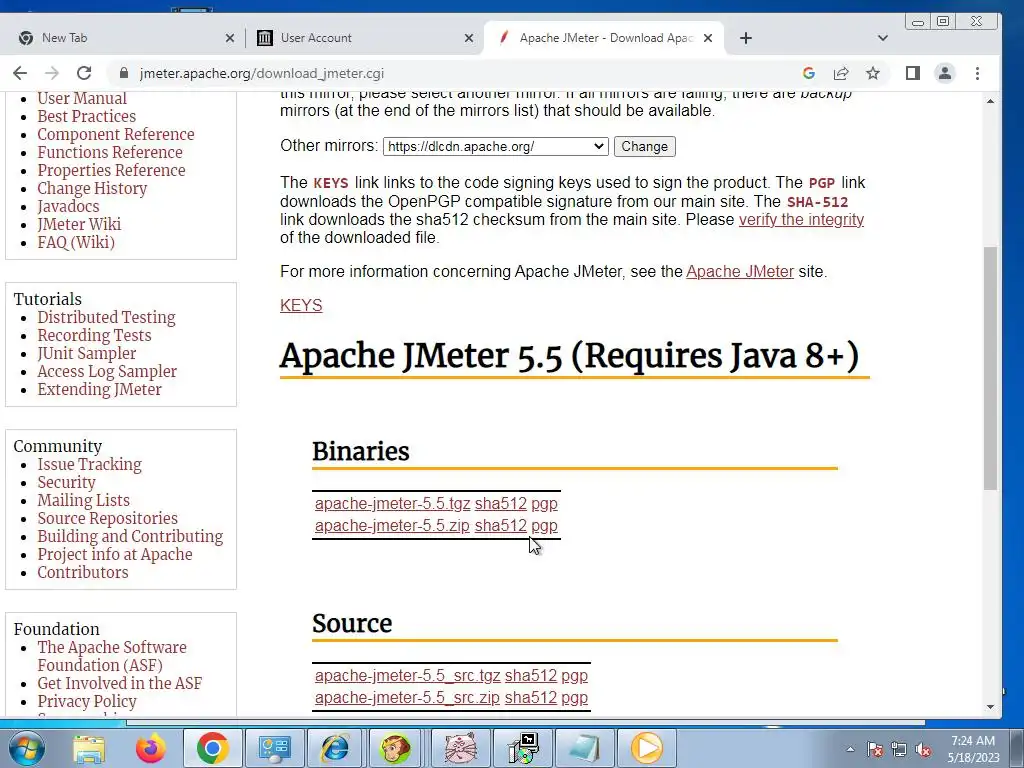The width and height of the screenshot is (1024, 768).
Task: Open the Apache JMeter site link
Action: 740,272
